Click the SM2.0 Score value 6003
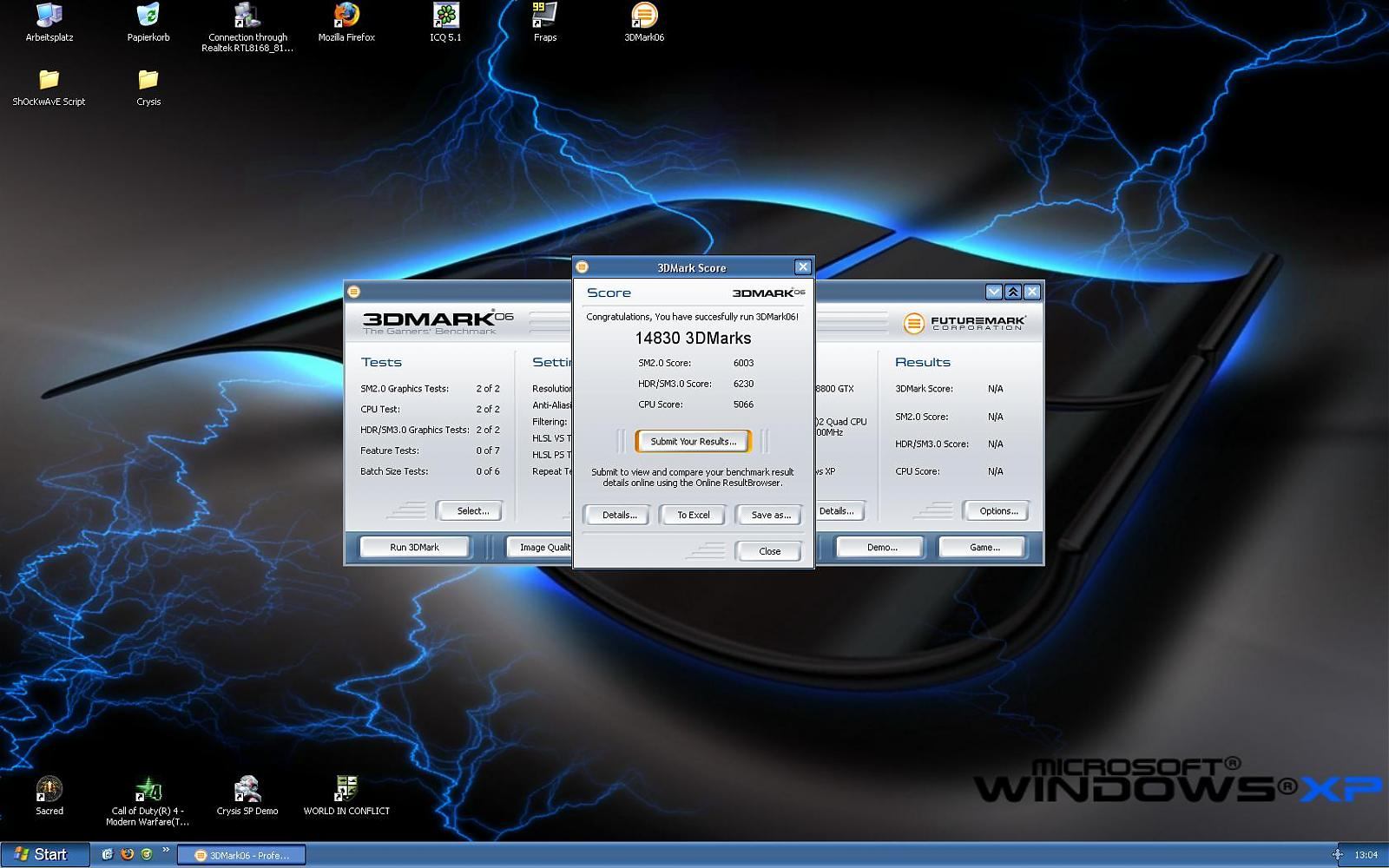This screenshot has height=868, width=1389. (x=743, y=363)
